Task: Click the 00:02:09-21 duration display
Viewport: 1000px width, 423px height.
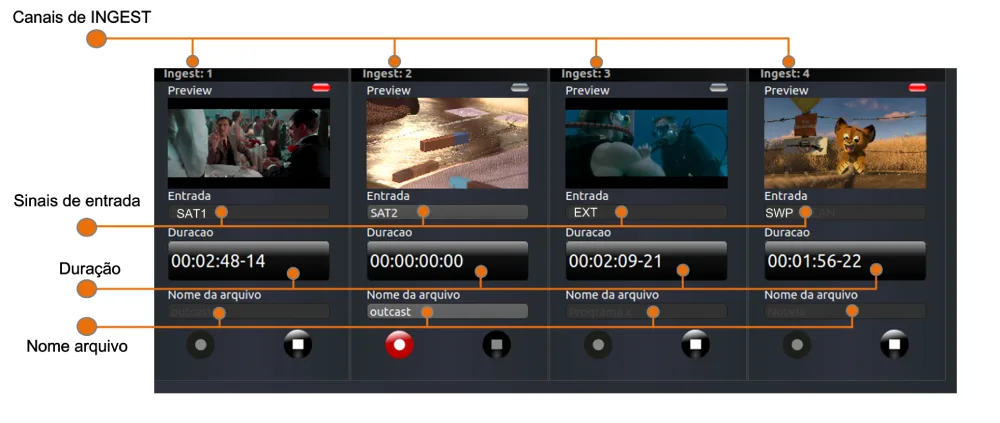Action: pos(647,261)
